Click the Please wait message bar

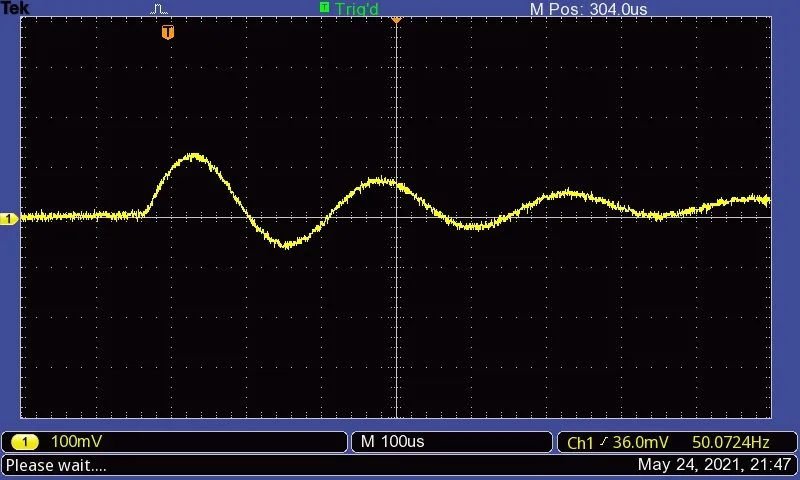[x=56, y=465]
